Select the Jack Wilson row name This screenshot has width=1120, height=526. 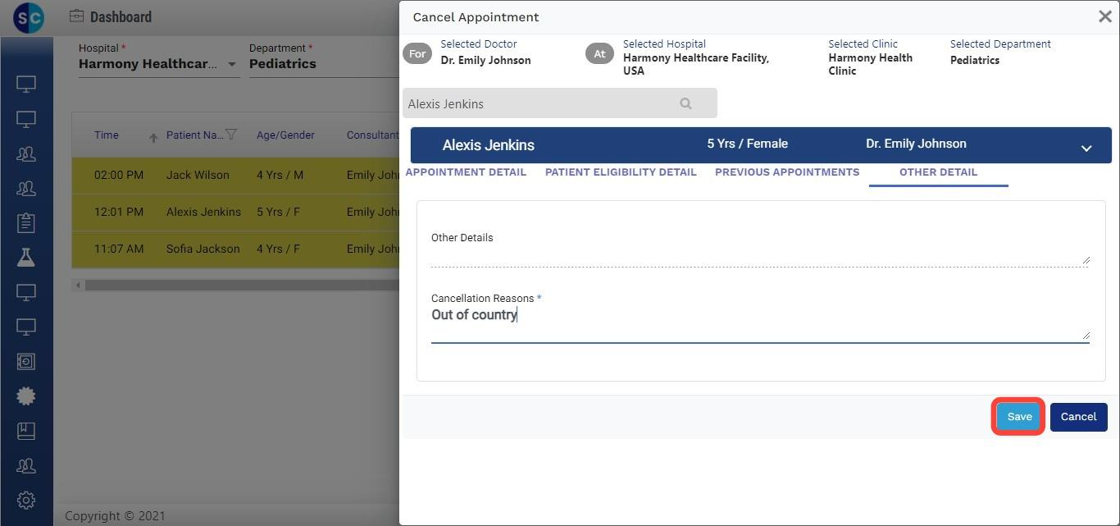(198, 175)
